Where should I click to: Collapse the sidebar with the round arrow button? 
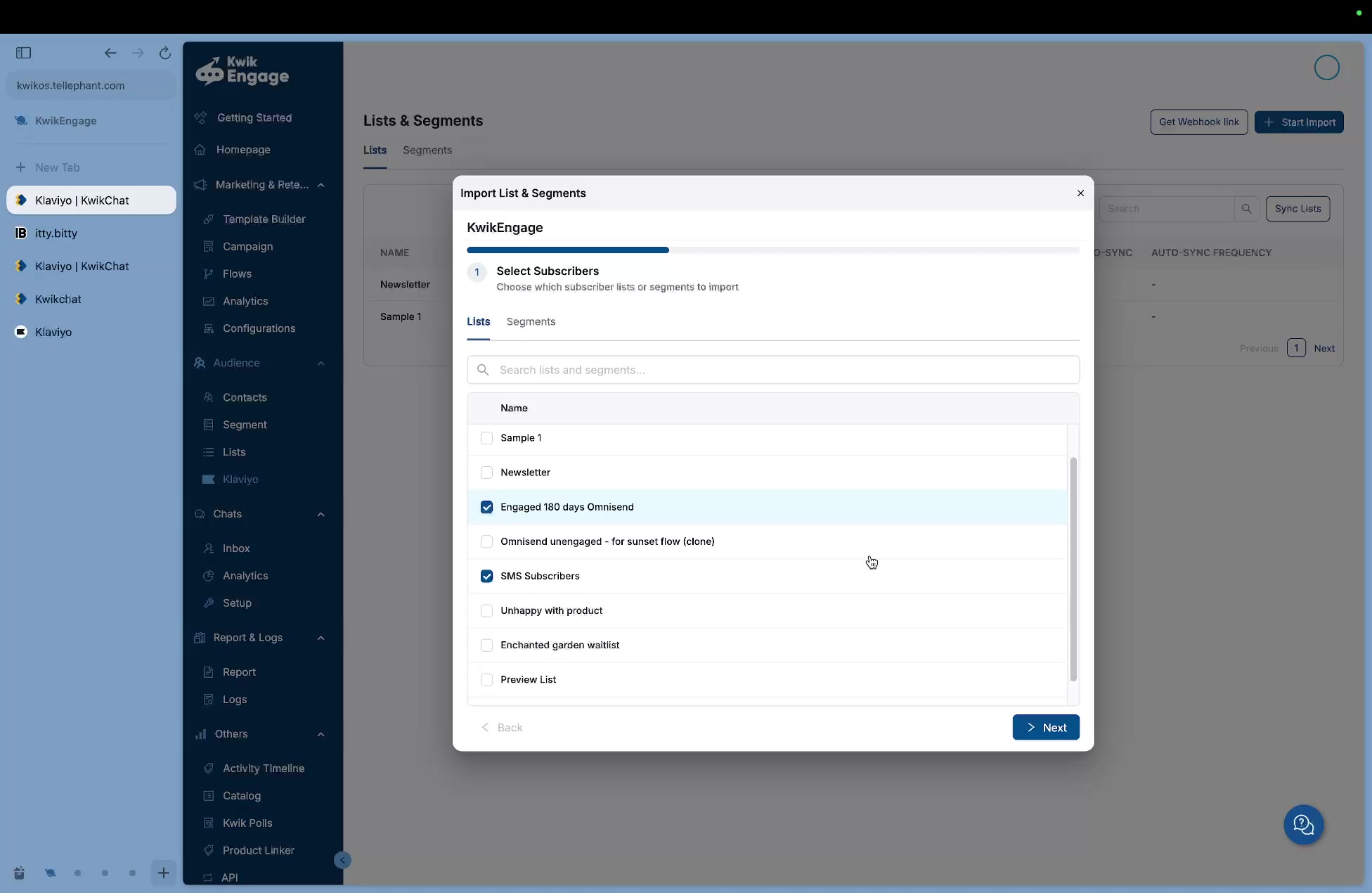tap(342, 860)
